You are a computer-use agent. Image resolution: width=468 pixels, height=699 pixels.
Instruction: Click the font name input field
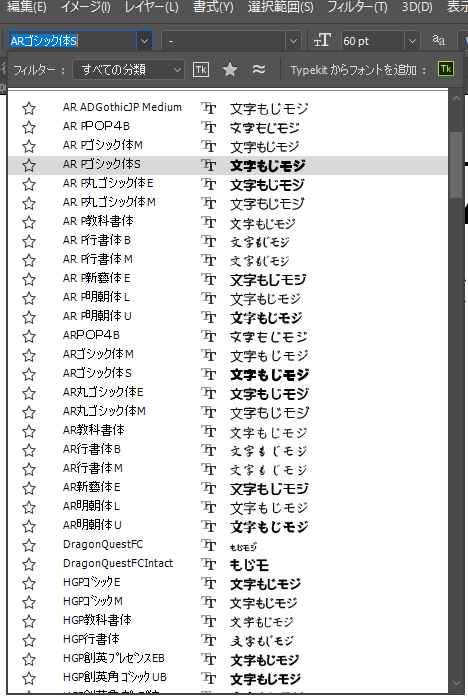73,41
